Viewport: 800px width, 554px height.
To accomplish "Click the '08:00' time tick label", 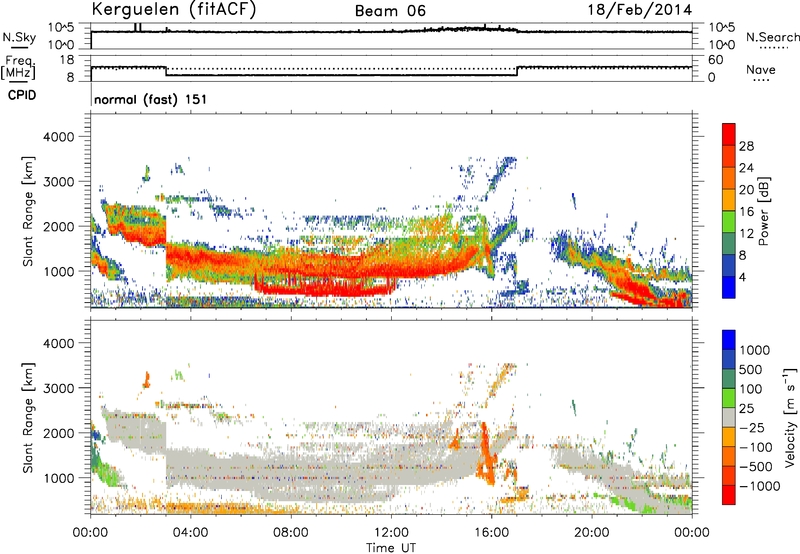I will (x=291, y=533).
